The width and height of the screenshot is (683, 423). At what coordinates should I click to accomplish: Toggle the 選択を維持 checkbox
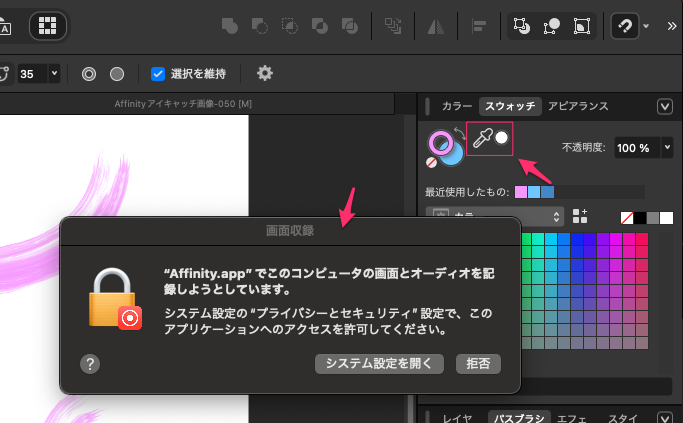[x=157, y=73]
